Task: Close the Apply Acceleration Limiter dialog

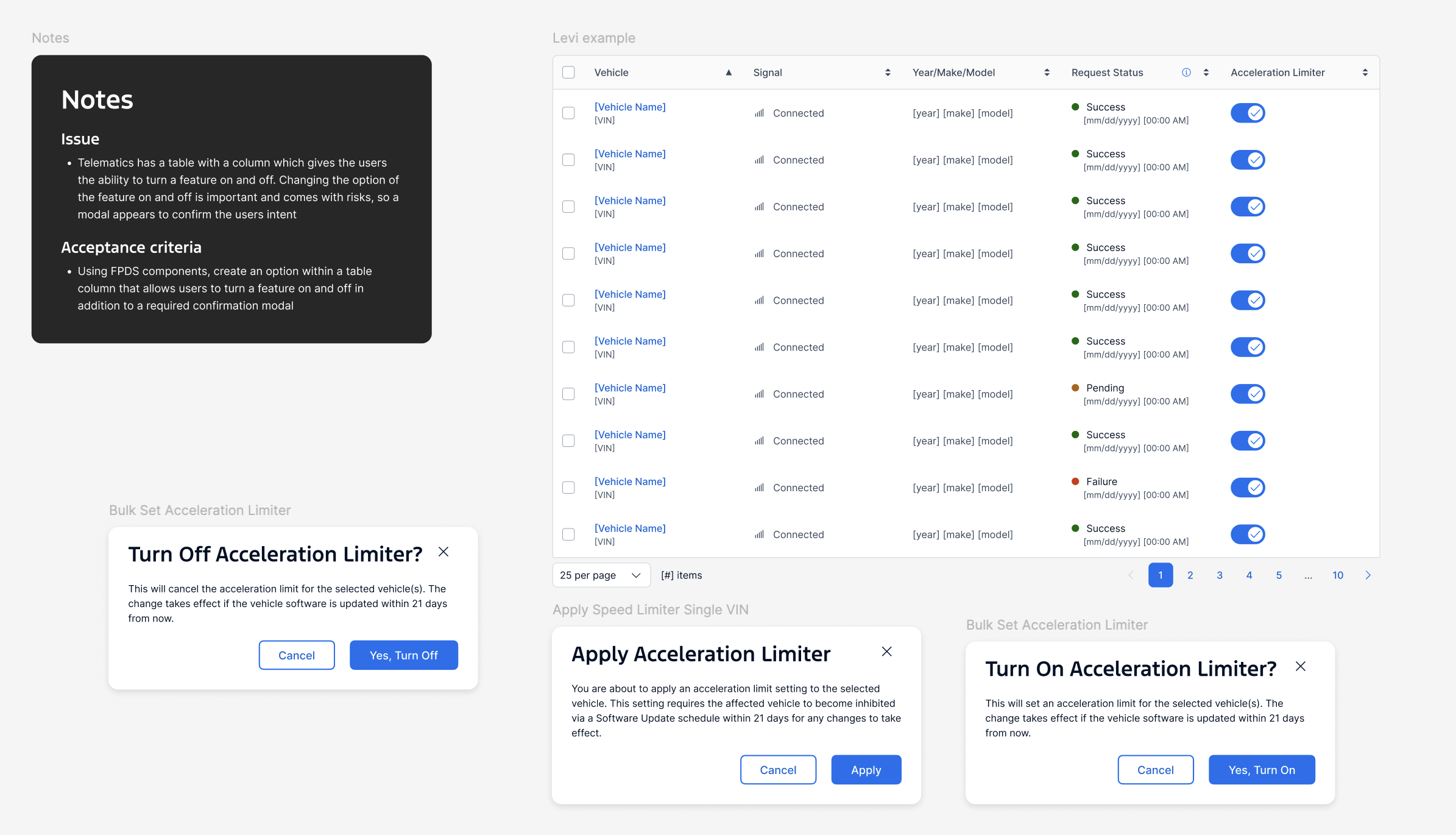Action: pos(886,652)
